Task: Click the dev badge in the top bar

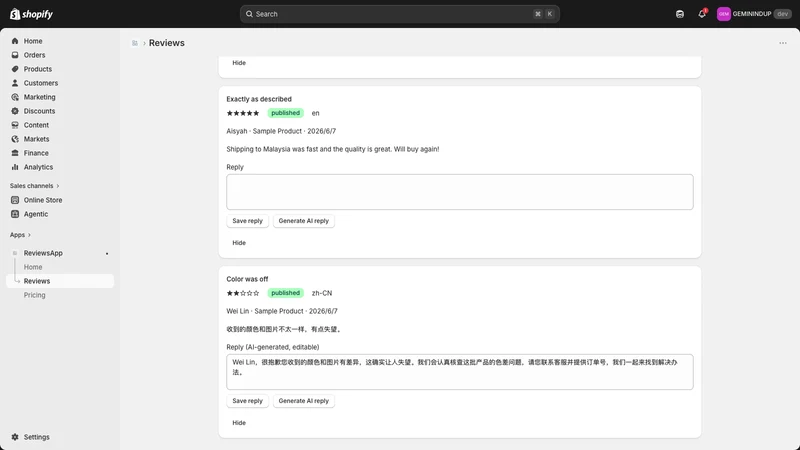Action: (x=783, y=14)
